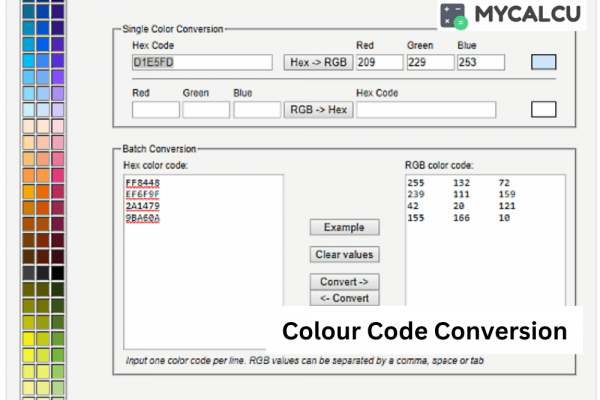The height and width of the screenshot is (400, 600).
Task: Focus the empty Red input left of RGB -> Hex
Action: coord(155,109)
